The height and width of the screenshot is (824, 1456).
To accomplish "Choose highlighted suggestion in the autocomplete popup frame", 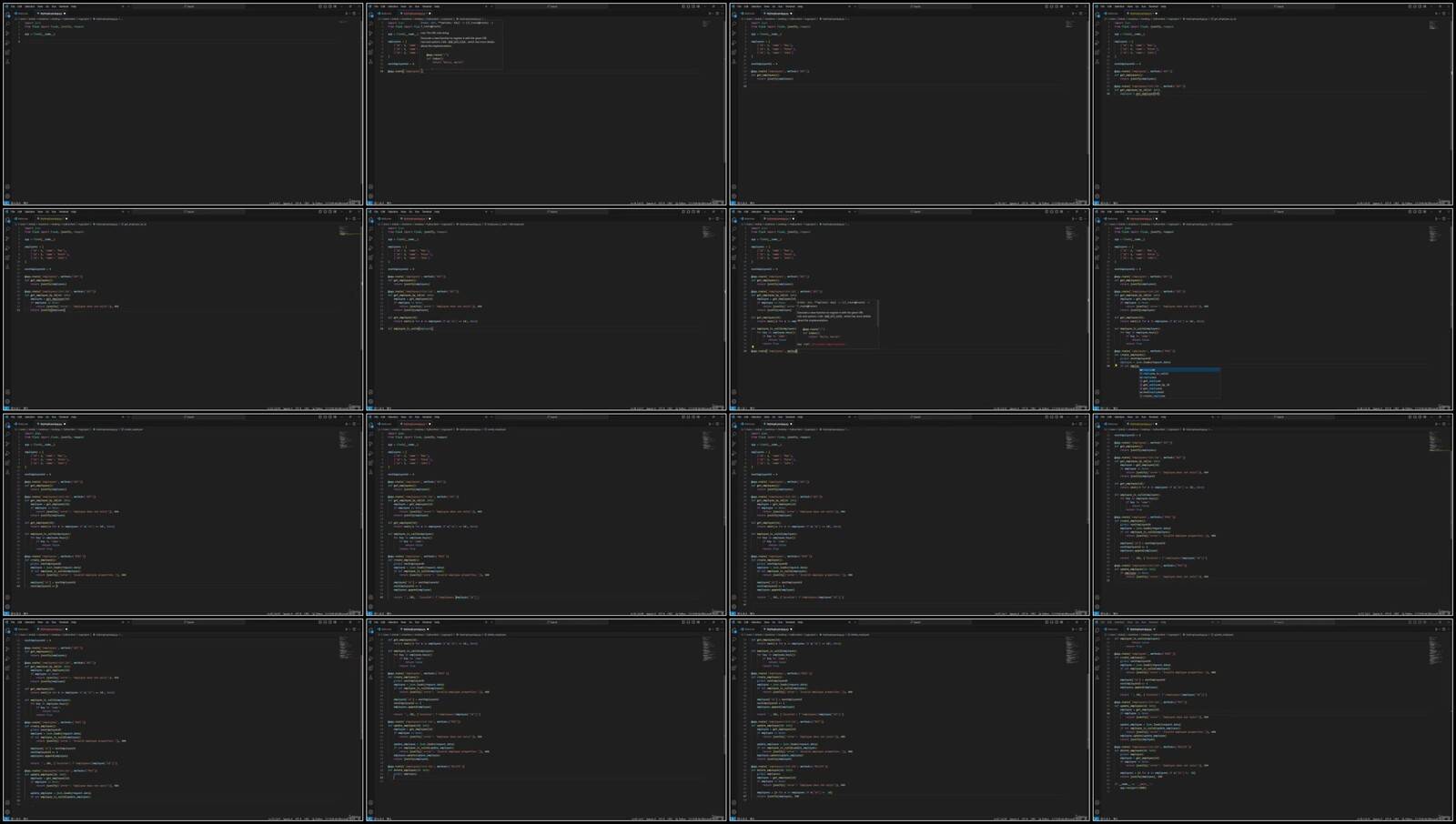I will (x=1179, y=370).
